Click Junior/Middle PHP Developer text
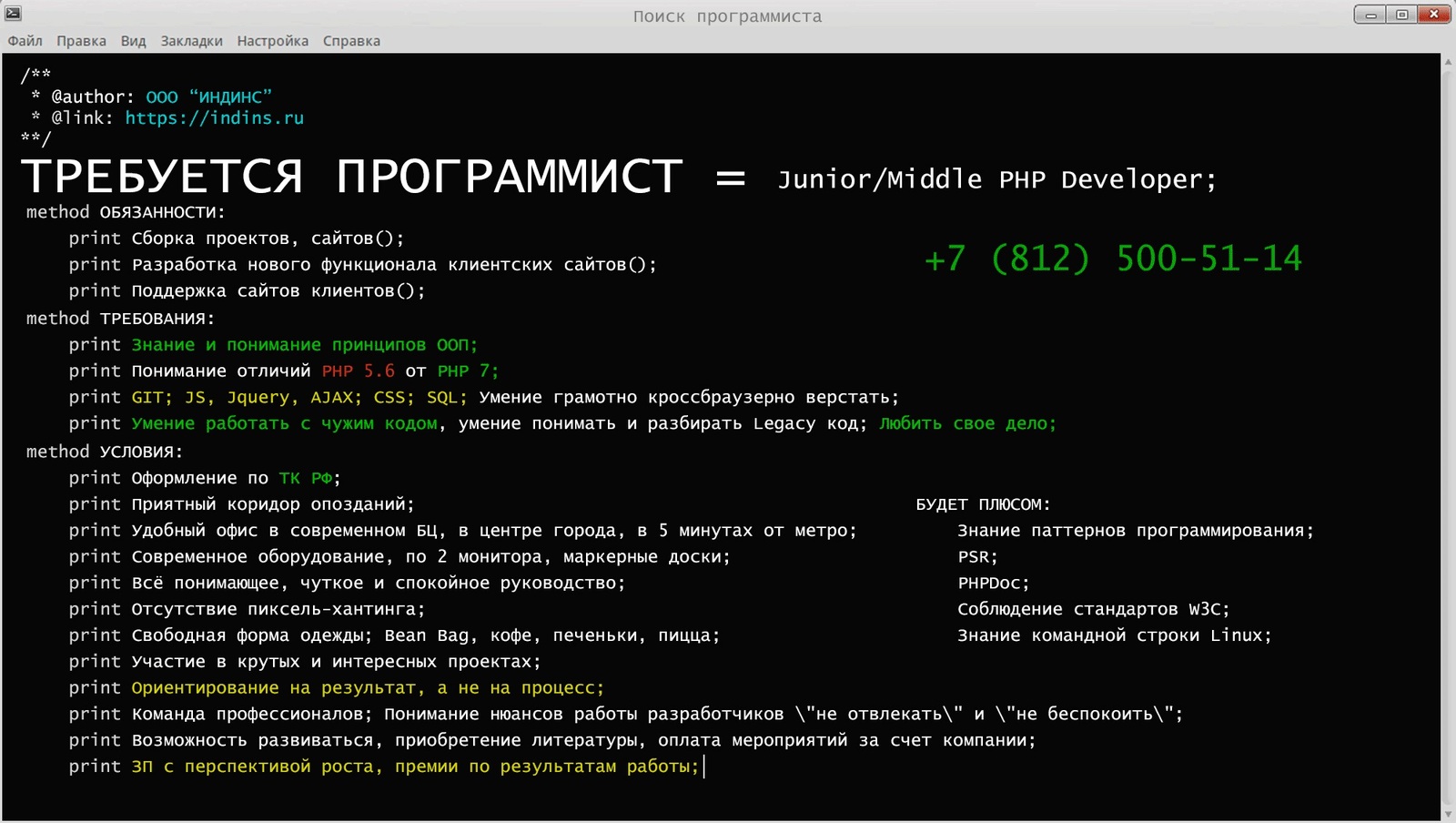Screen dimensions: 1456x823 (996, 179)
